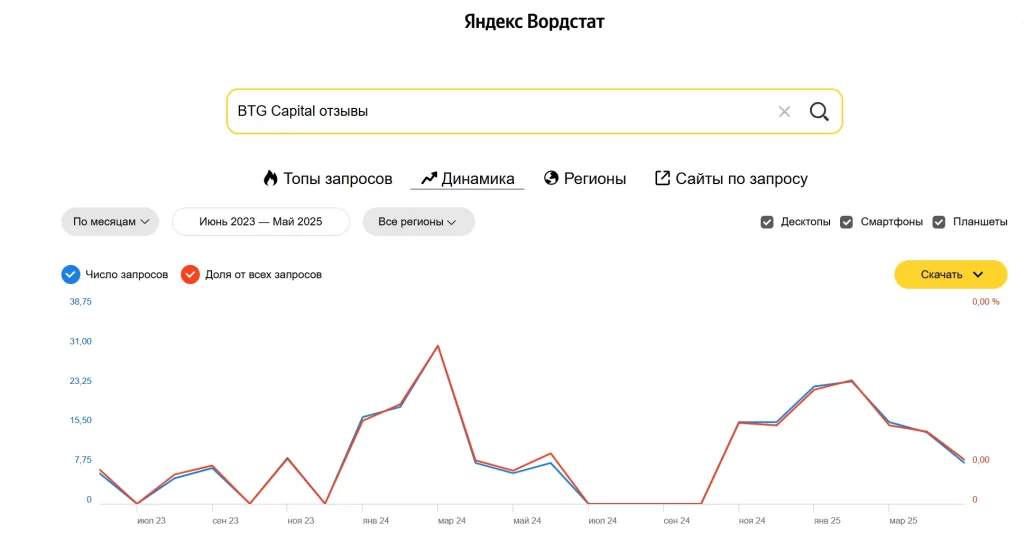
Task: Click the сен 23 axis label
Action: point(225,520)
